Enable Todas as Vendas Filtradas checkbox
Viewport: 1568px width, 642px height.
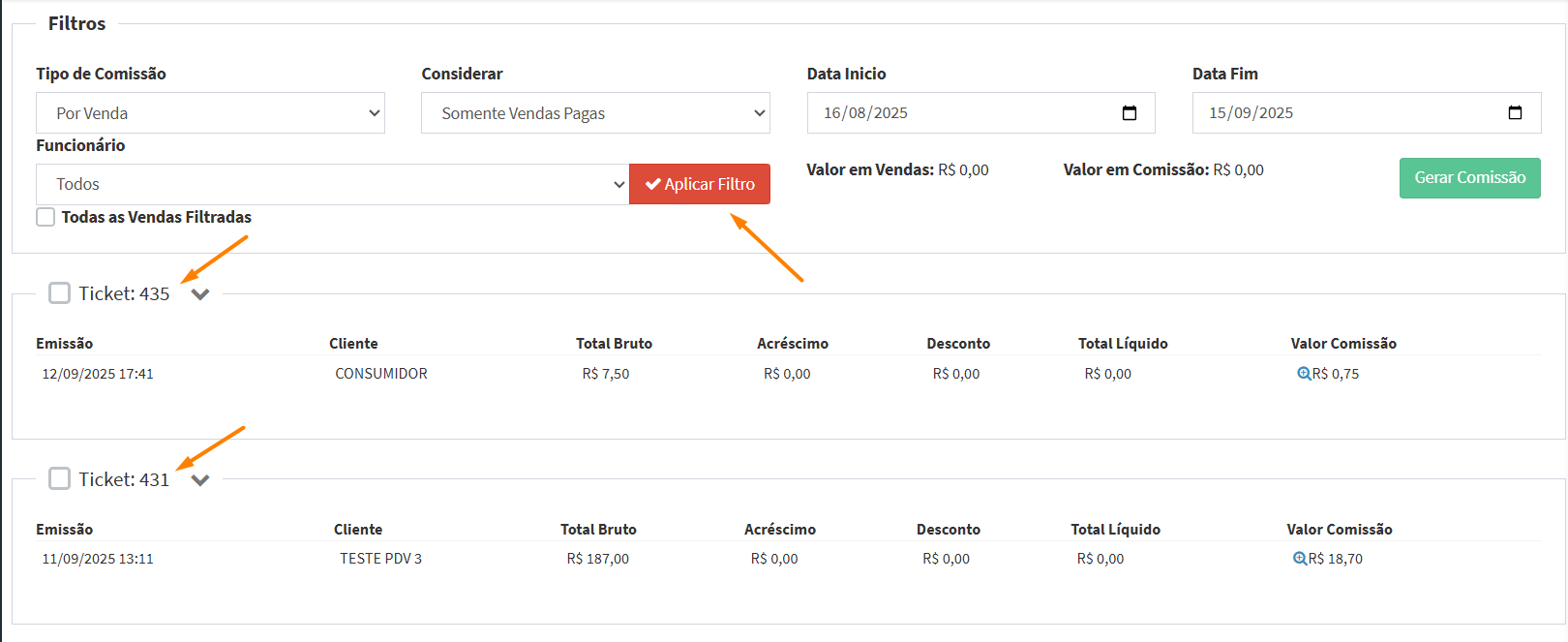coord(45,217)
